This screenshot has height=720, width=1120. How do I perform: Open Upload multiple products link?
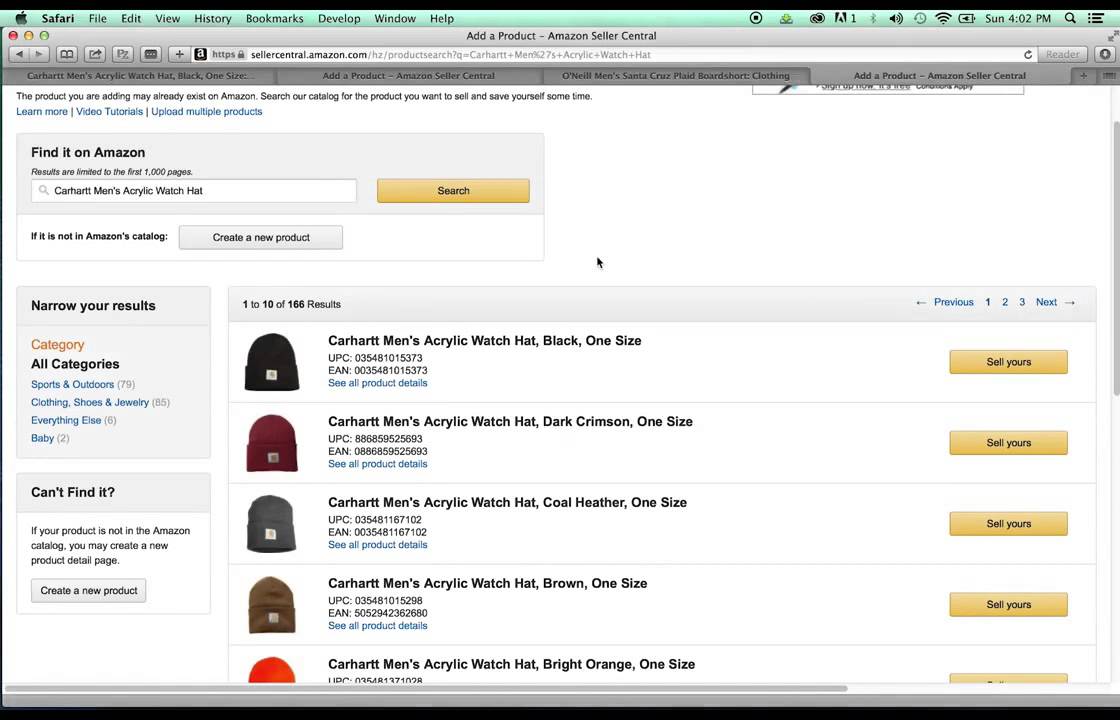pyautogui.click(x=206, y=111)
